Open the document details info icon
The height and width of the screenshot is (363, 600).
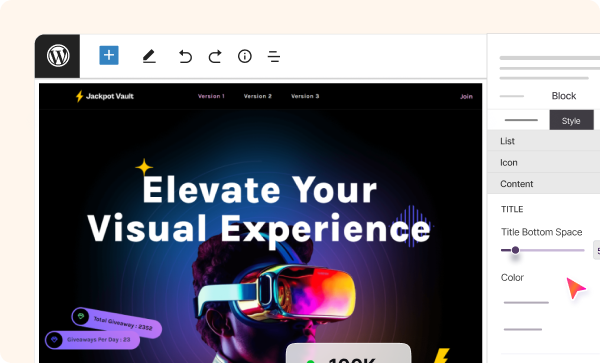click(245, 56)
